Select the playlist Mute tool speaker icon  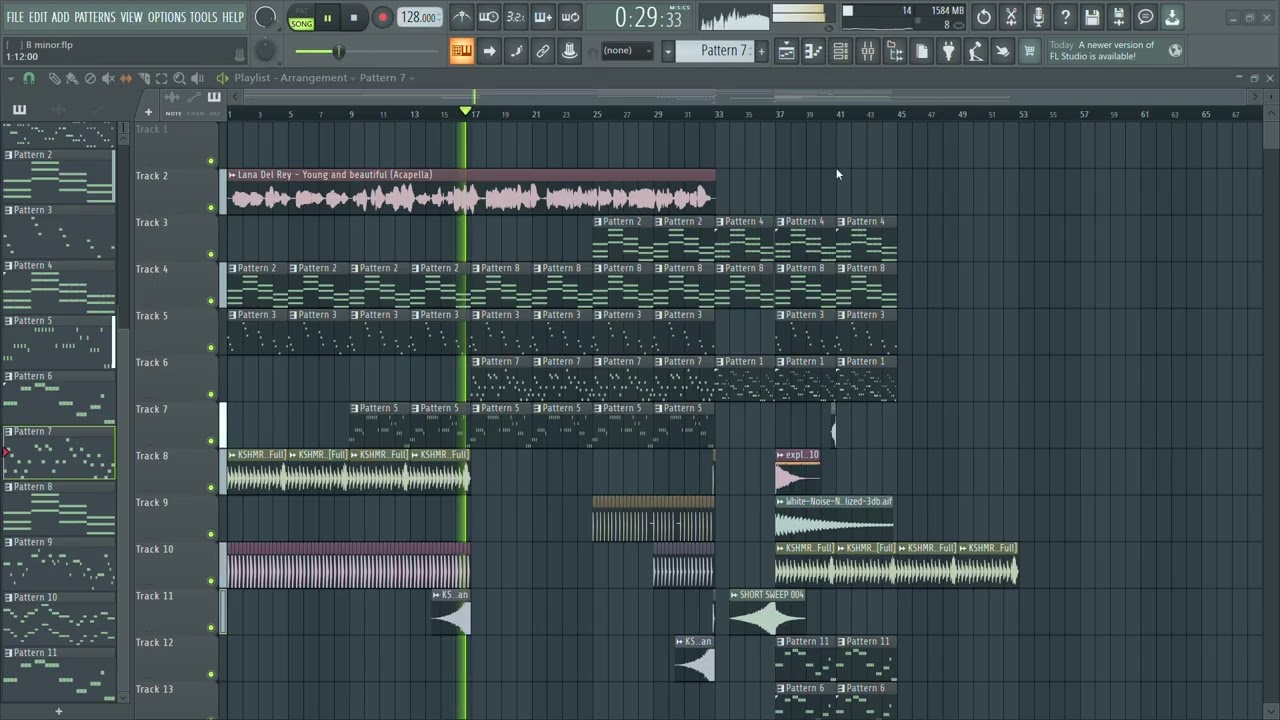pos(108,78)
